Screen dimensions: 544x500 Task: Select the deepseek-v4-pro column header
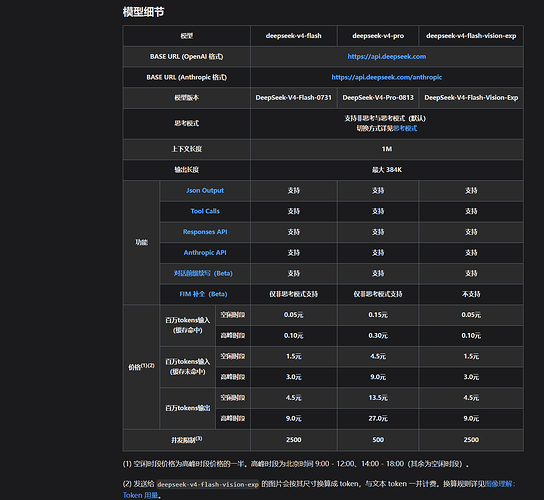tap(378, 36)
